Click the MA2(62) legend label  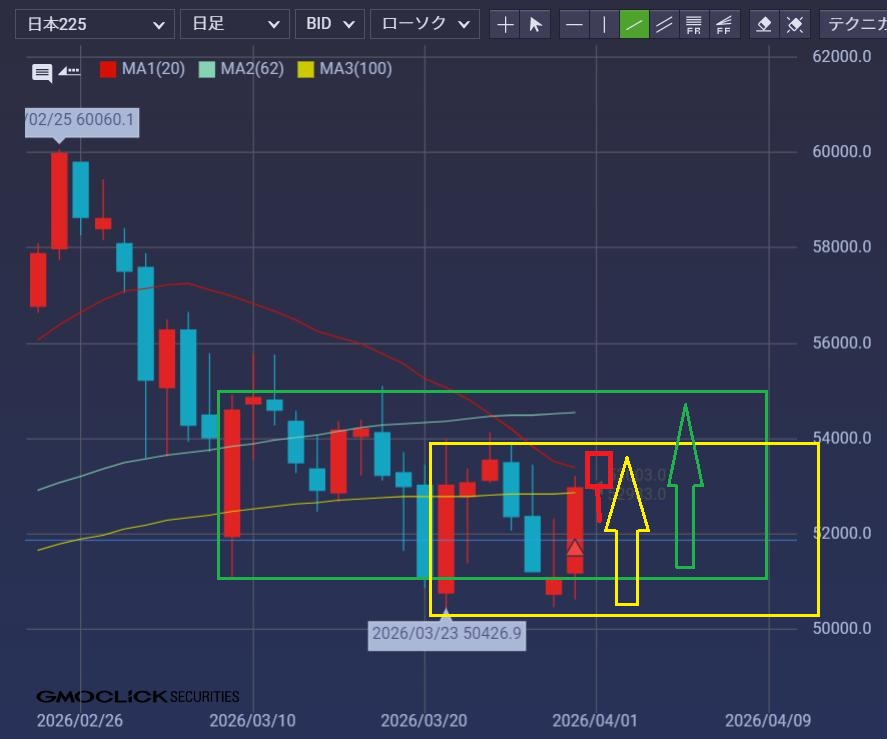click(x=252, y=69)
